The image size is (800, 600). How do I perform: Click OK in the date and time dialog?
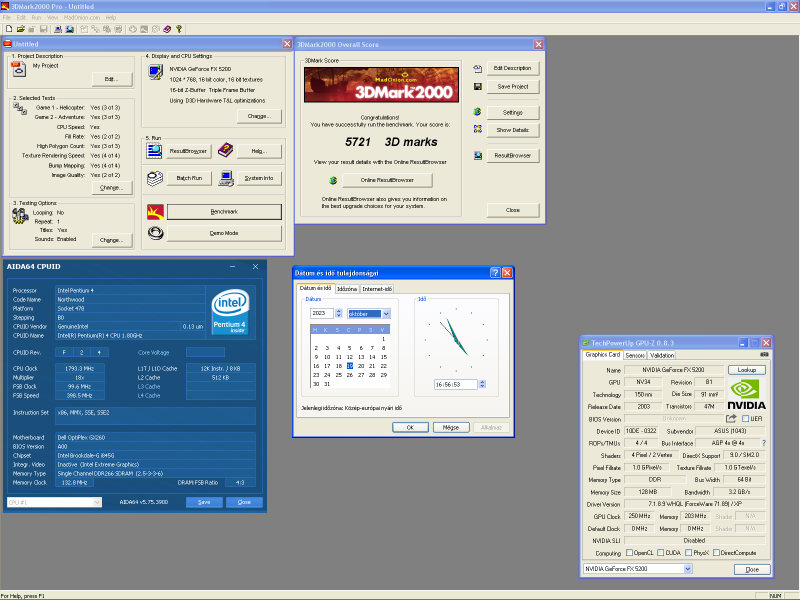[410, 428]
